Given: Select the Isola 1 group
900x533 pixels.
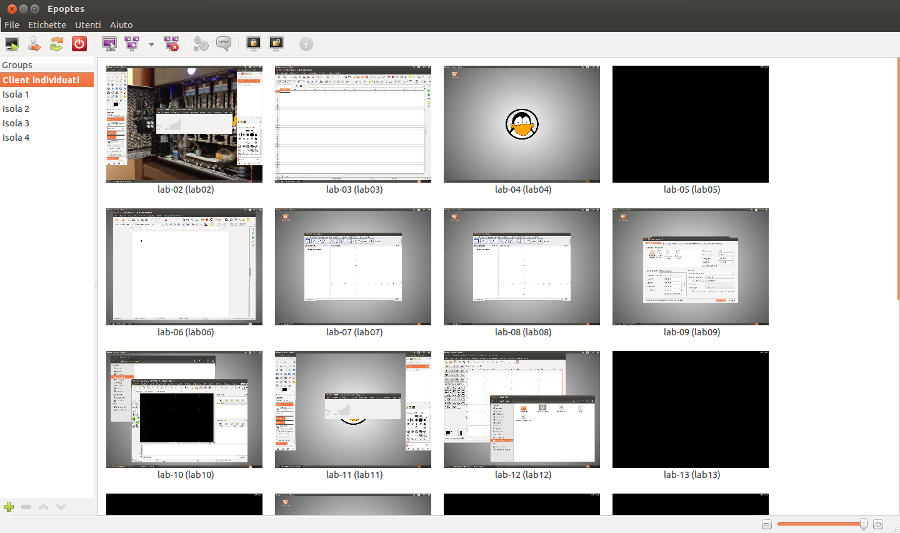Looking at the screenshot, I should [16, 94].
